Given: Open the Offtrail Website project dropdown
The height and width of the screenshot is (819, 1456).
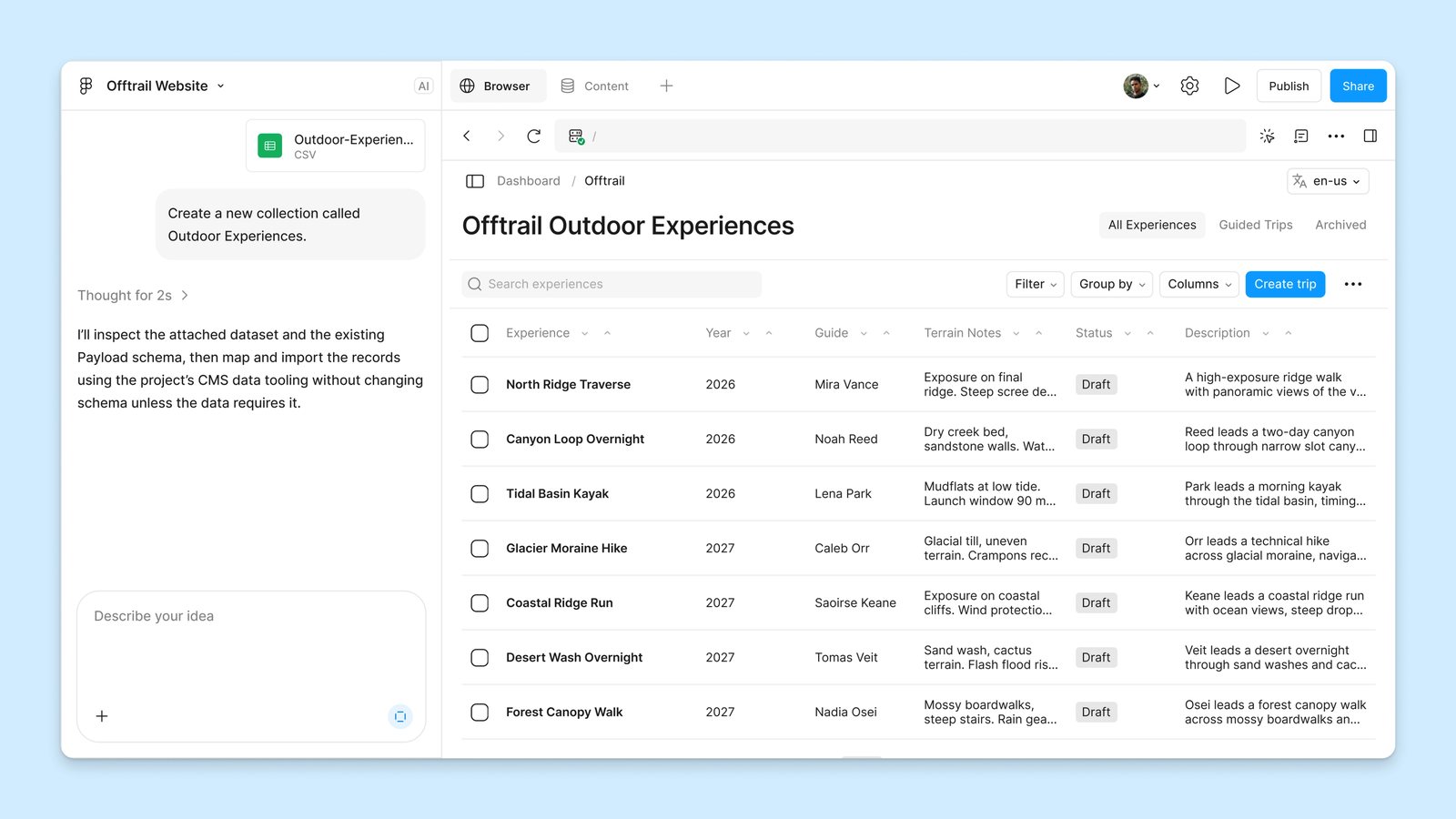Looking at the screenshot, I should pos(165,86).
